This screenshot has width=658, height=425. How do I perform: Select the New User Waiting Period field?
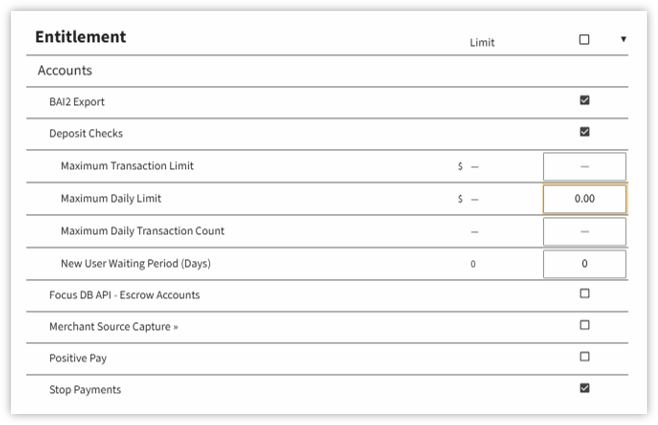click(x=584, y=264)
